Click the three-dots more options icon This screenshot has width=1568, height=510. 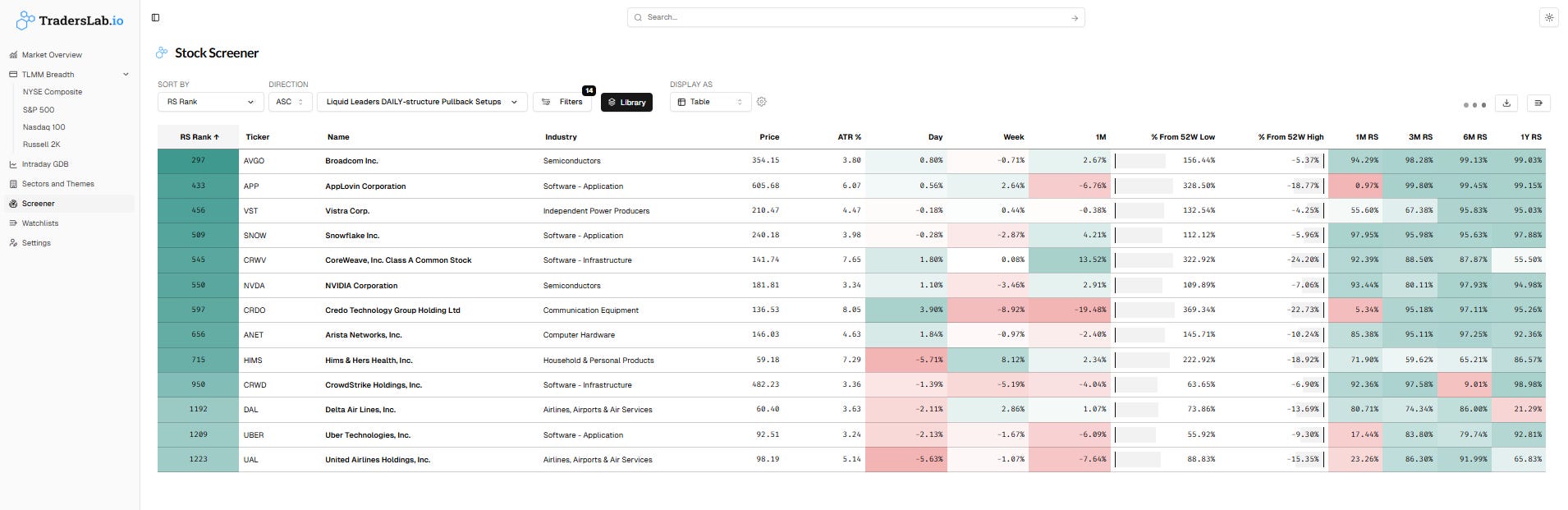[1474, 105]
